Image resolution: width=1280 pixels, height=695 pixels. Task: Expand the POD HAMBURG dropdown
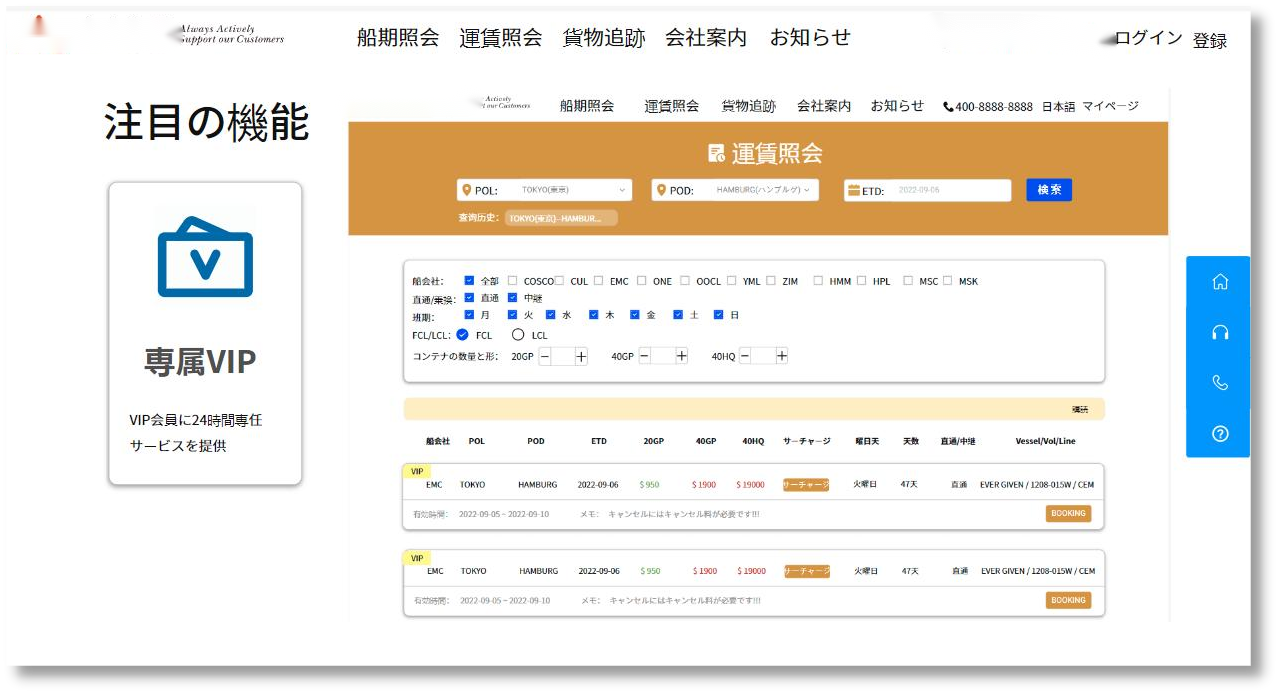[x=807, y=189]
